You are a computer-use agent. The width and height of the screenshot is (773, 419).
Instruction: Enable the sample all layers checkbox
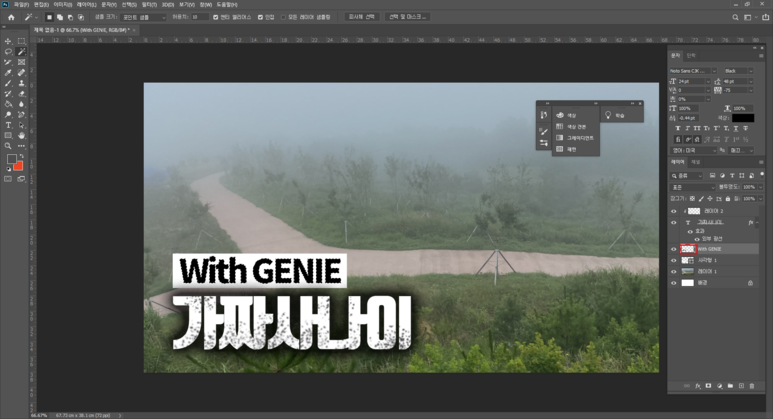pyautogui.click(x=283, y=17)
